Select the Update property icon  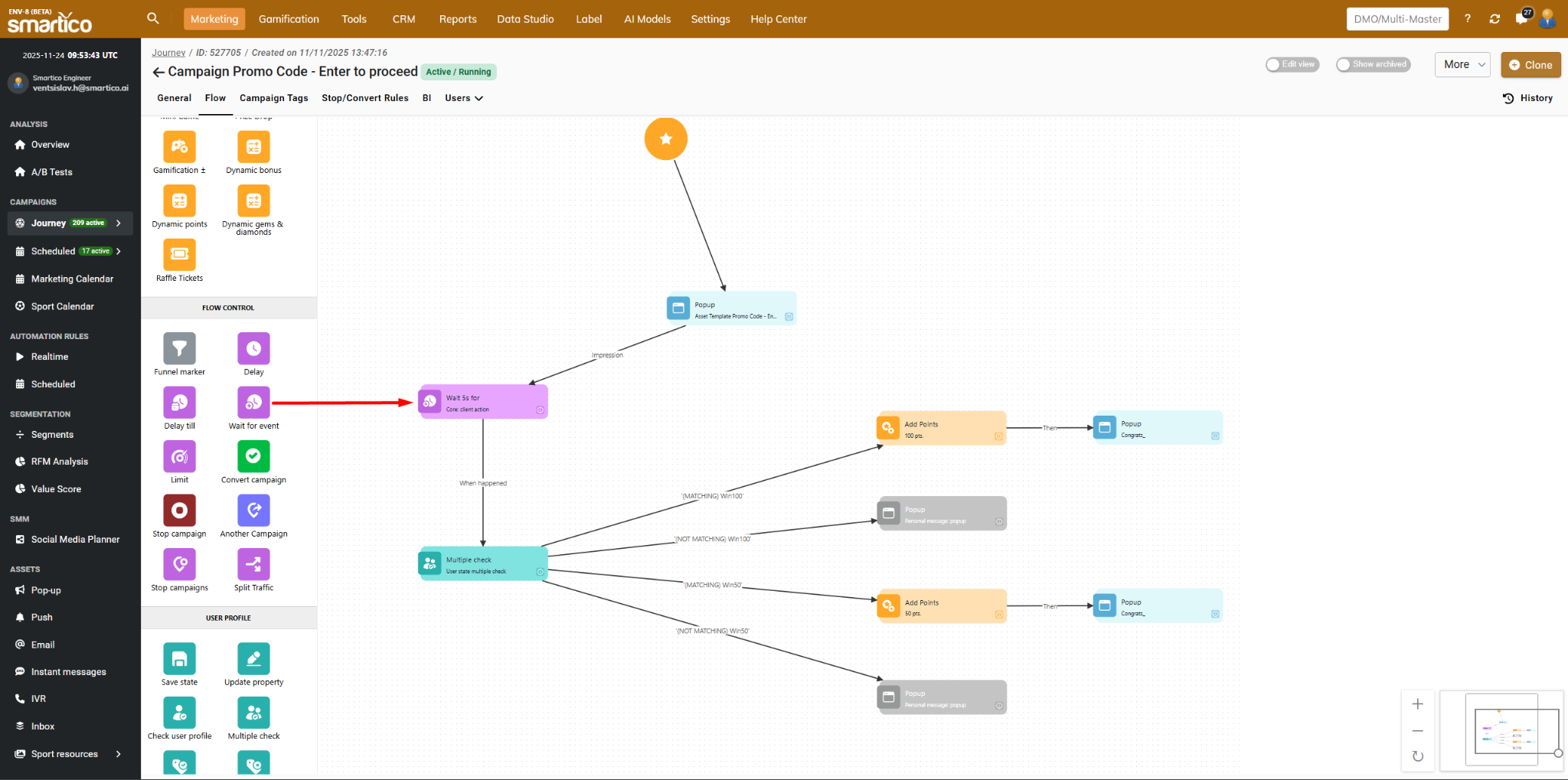click(253, 659)
